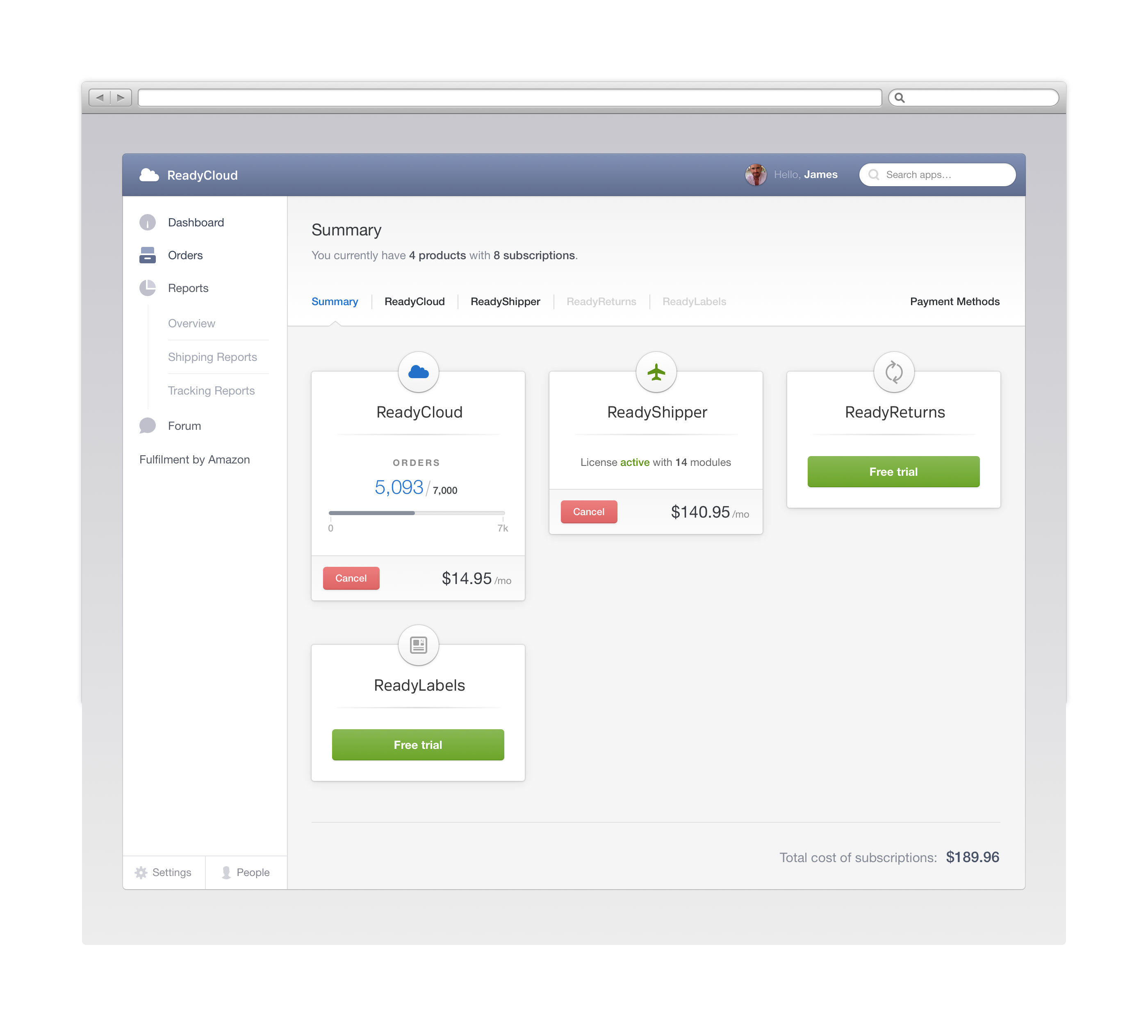Image resolution: width=1148 pixels, height=1036 pixels.
Task: Start ReadyLabels free trial
Action: [x=418, y=744]
